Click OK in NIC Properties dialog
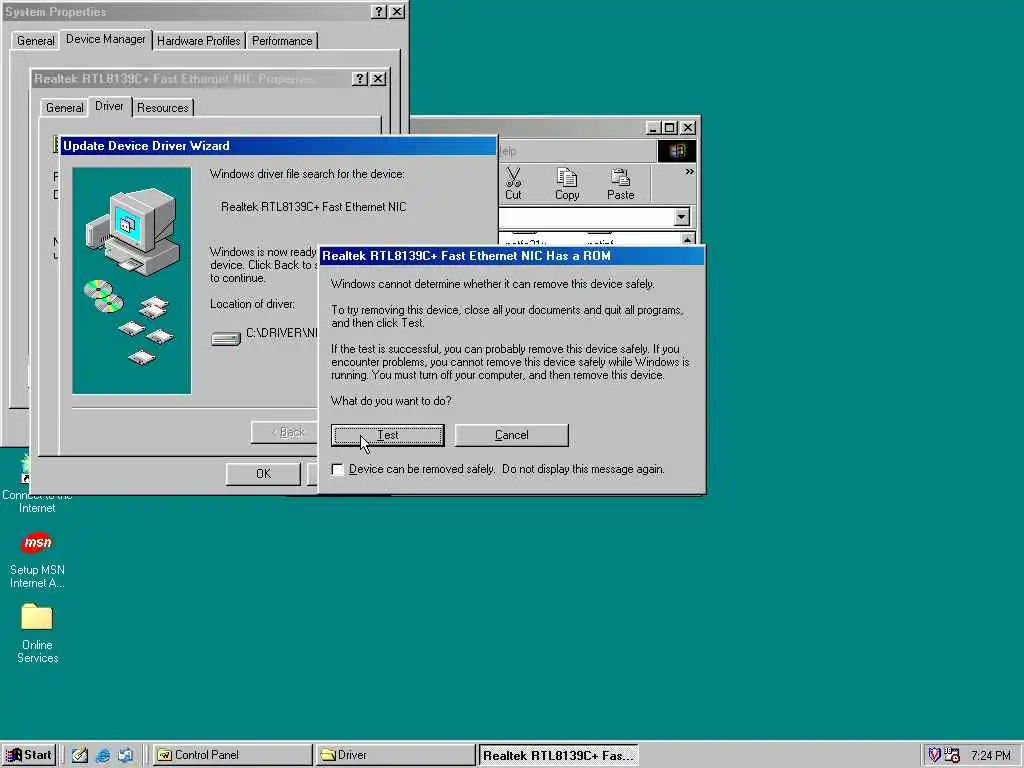 (x=263, y=473)
